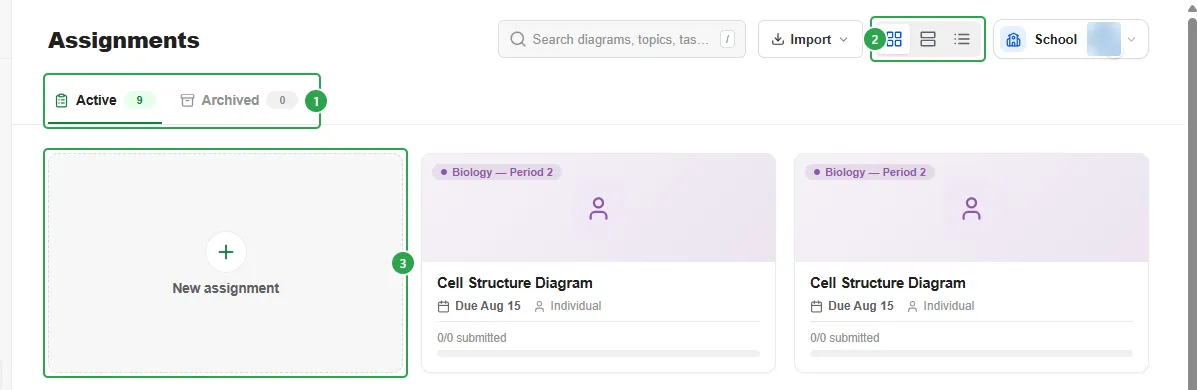Switch to list view layout

pos(962,39)
